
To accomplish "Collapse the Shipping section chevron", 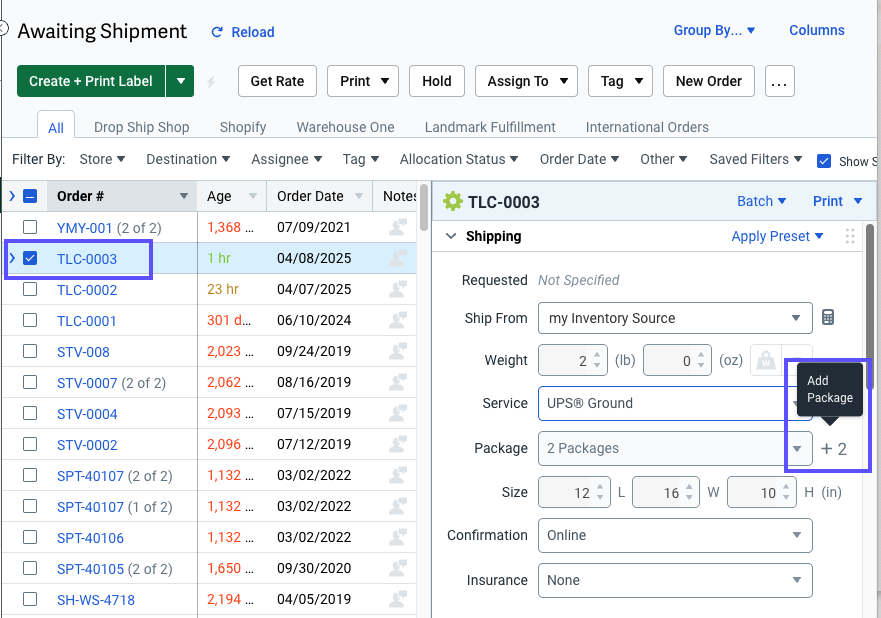I will (x=451, y=236).
